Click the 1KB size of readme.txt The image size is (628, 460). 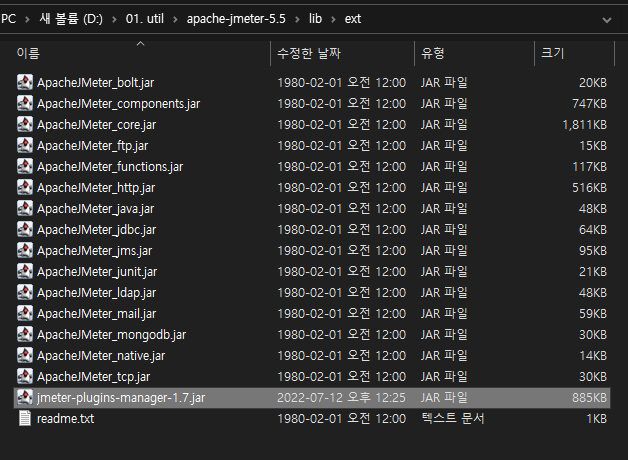597,418
